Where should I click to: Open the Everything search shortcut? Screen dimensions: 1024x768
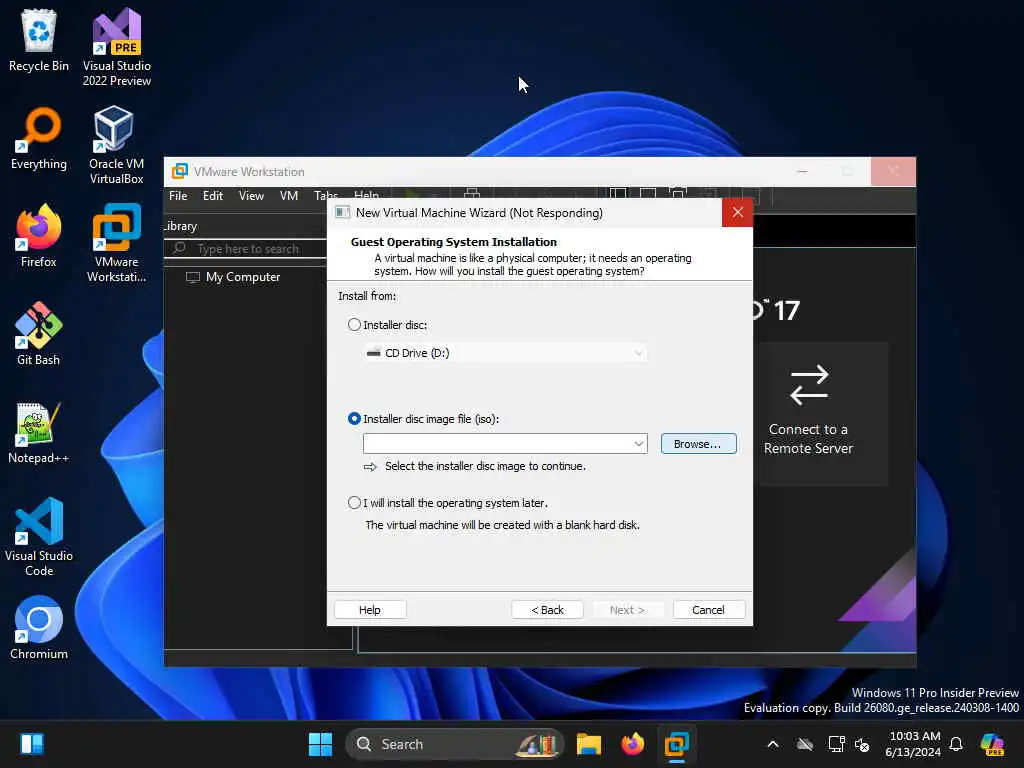(x=39, y=138)
